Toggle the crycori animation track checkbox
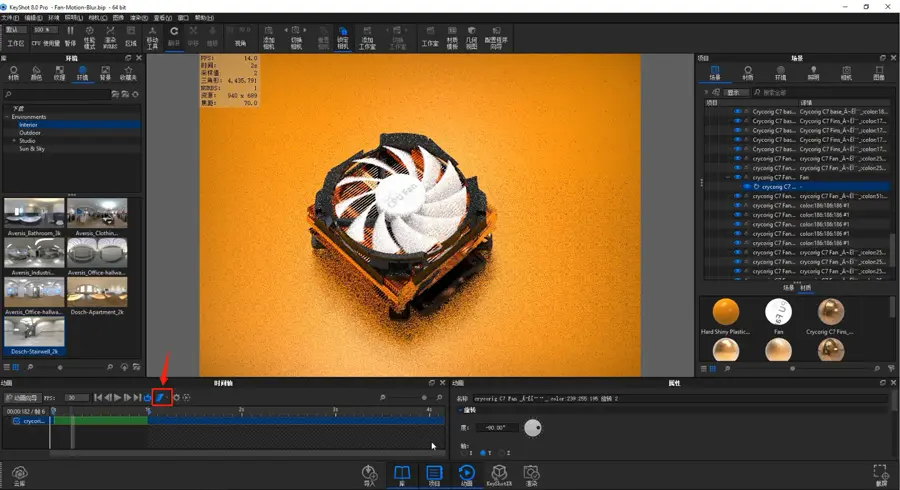The image size is (900, 490). coord(17,421)
